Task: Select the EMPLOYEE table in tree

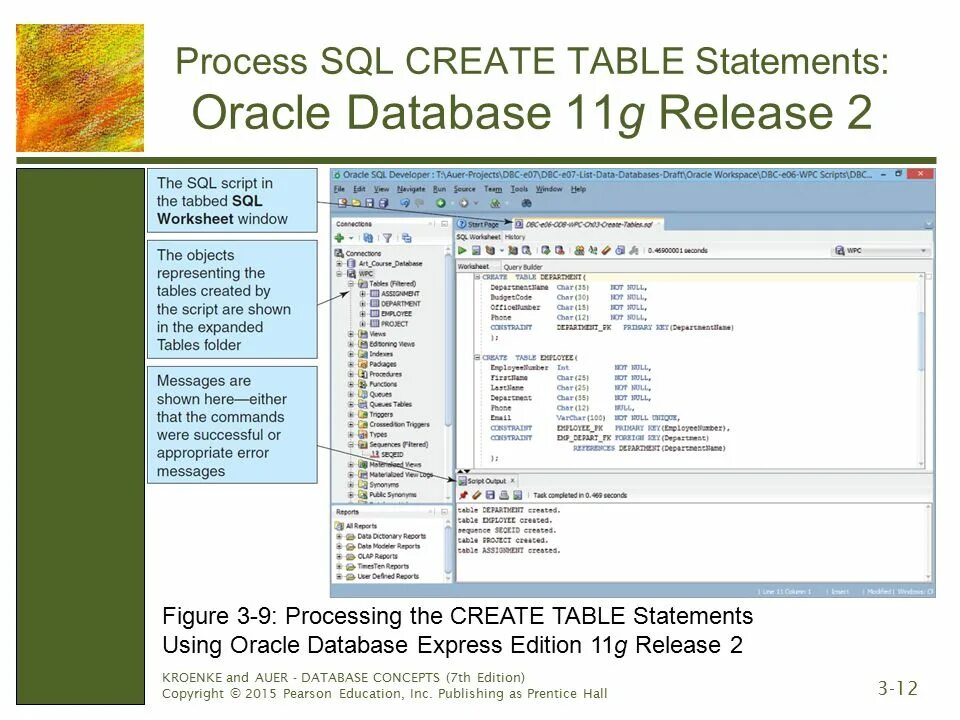Action: (x=396, y=313)
